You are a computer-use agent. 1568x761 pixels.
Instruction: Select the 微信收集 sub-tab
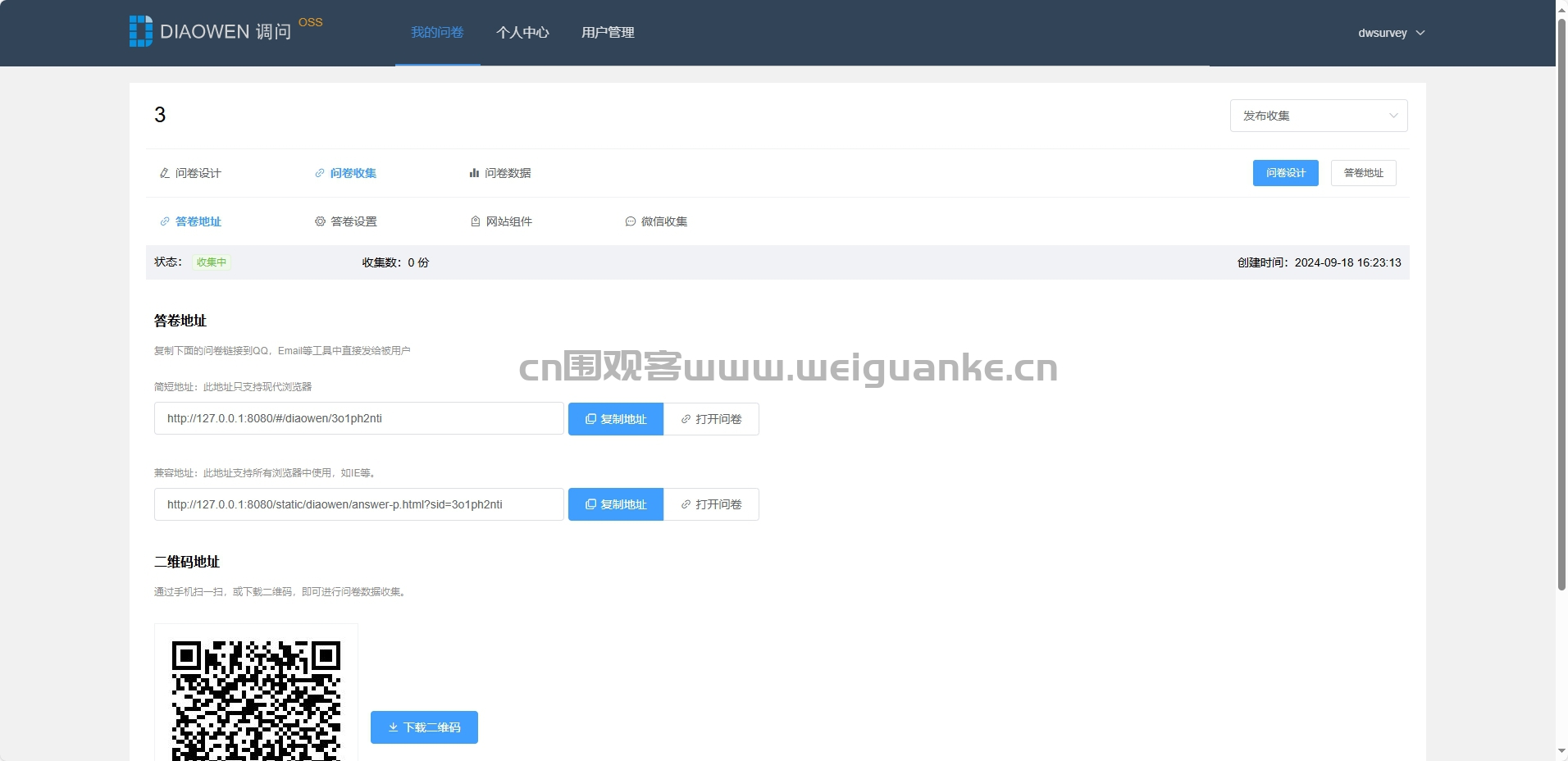[656, 221]
